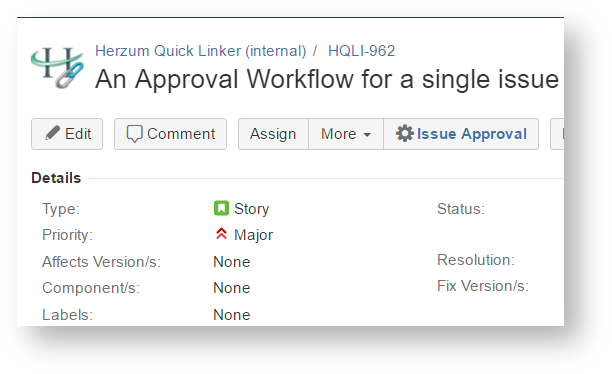The width and height of the screenshot is (612, 374).
Task: Click the Priority value Major
Action: pos(253,235)
